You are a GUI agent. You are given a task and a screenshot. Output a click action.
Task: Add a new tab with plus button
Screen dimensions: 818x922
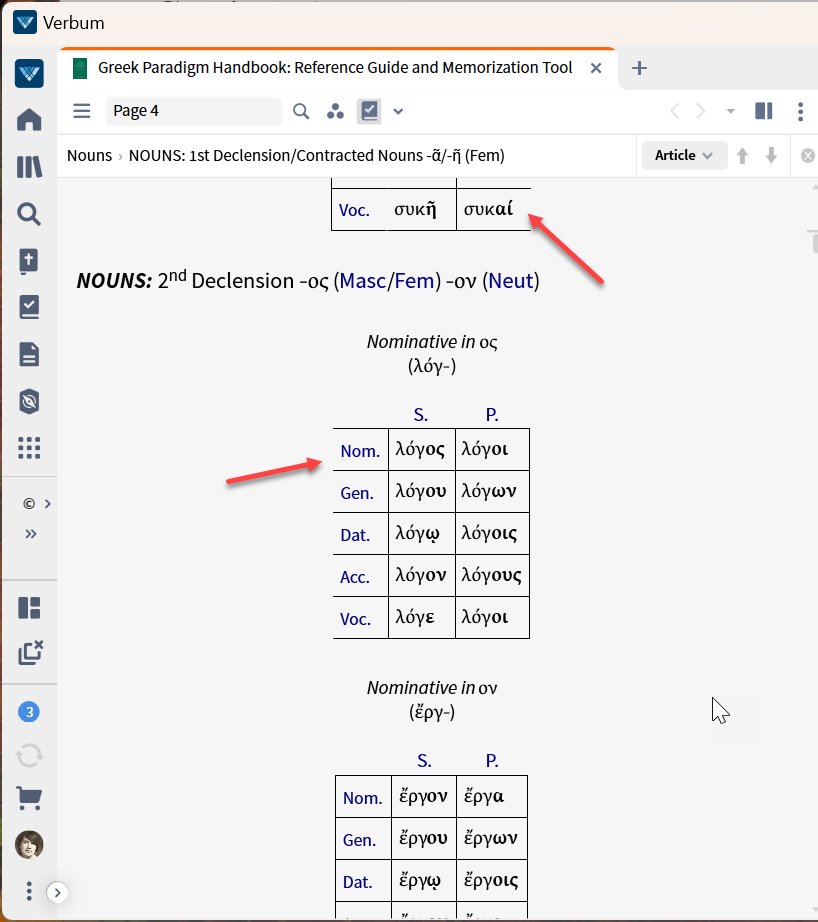coord(639,68)
